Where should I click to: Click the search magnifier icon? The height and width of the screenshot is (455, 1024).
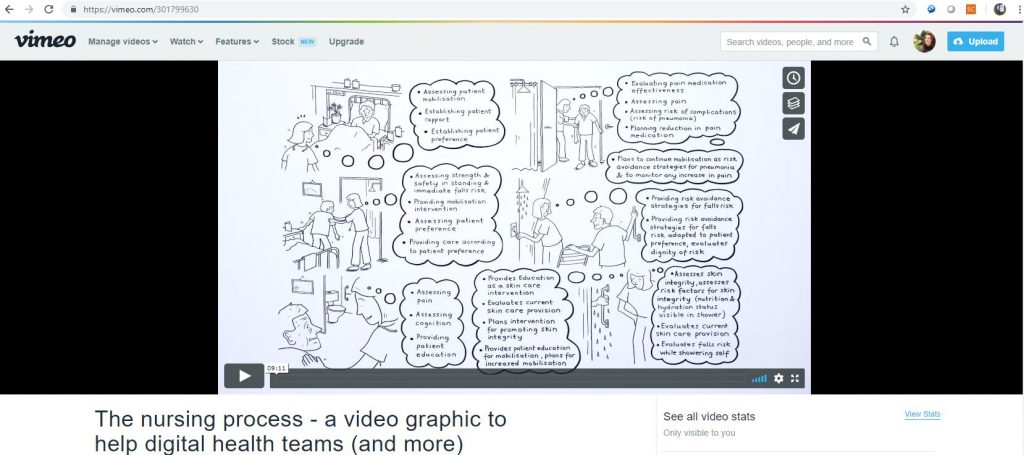pos(867,42)
